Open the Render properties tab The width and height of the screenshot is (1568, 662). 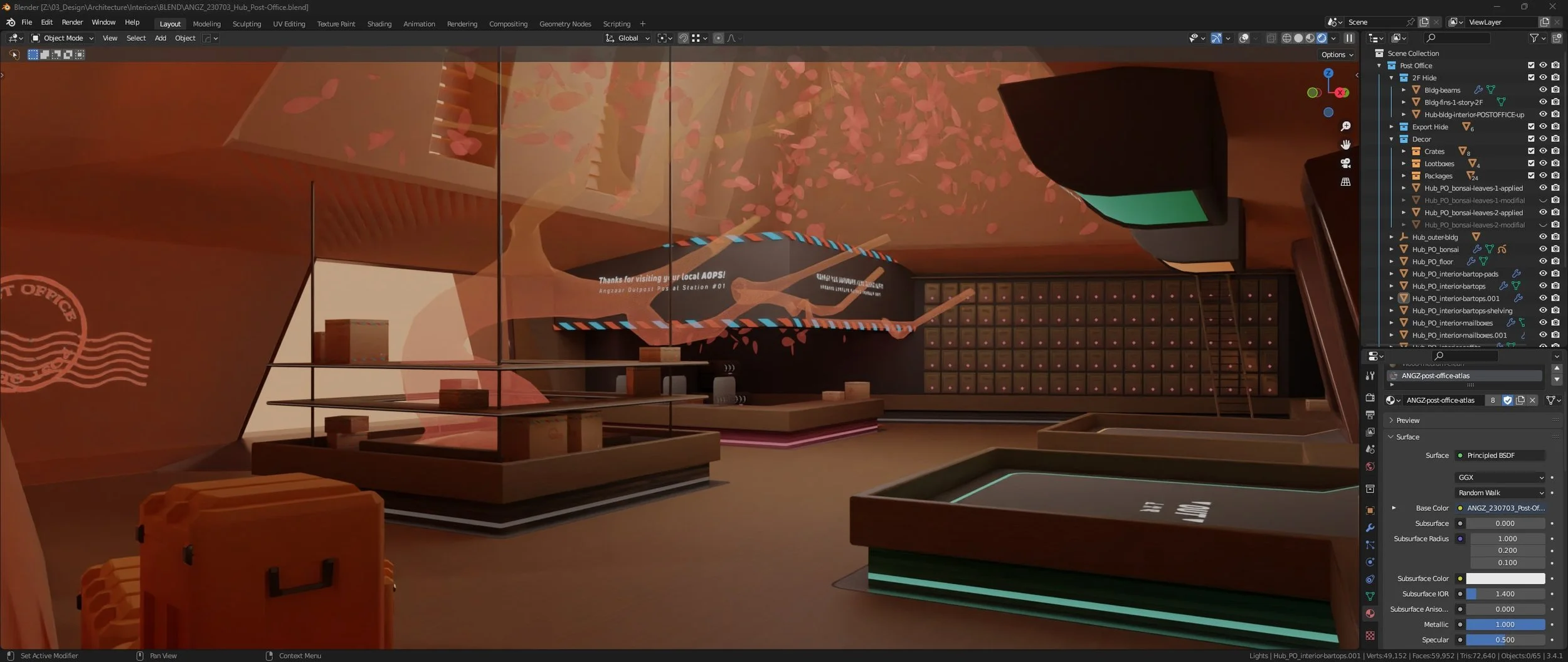coord(1370,398)
